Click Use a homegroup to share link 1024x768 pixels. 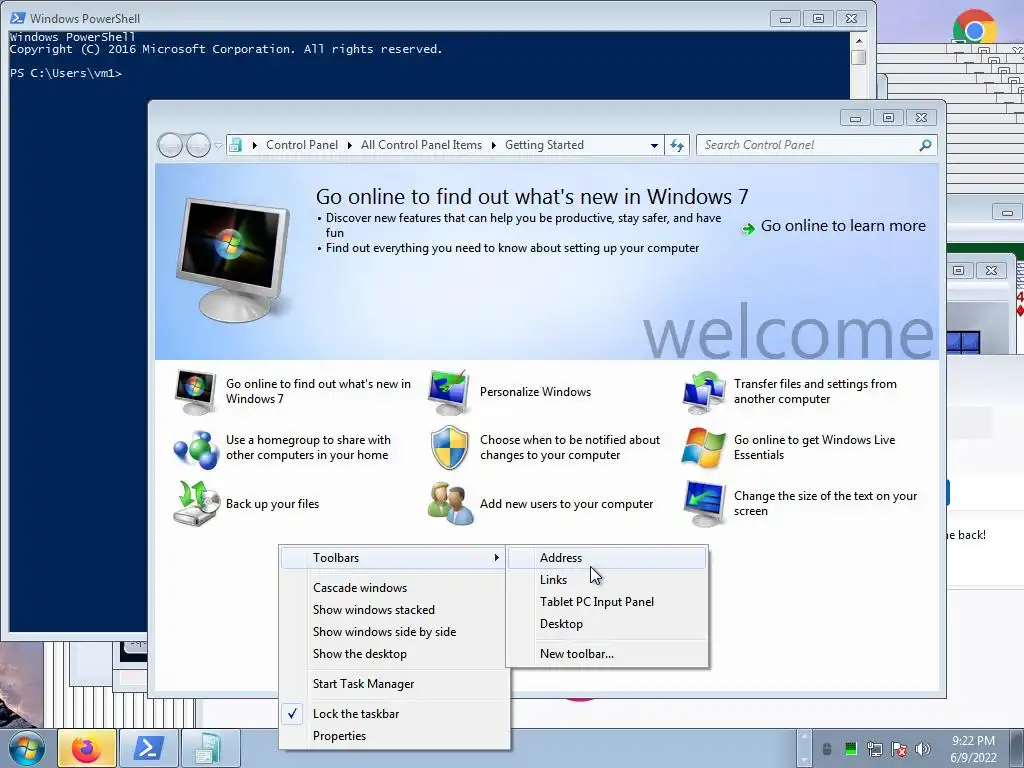(x=308, y=447)
